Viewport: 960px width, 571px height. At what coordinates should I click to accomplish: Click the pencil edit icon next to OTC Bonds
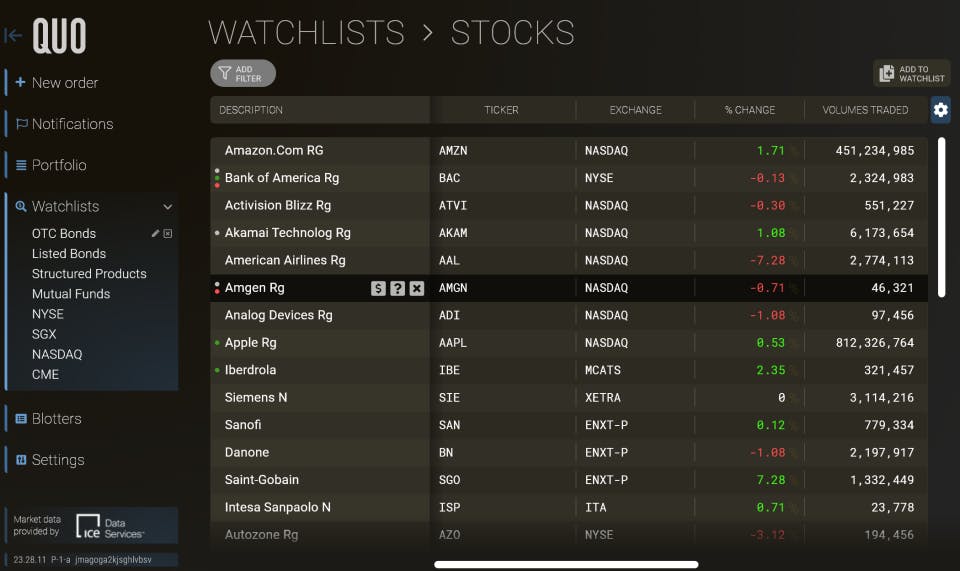pos(156,233)
